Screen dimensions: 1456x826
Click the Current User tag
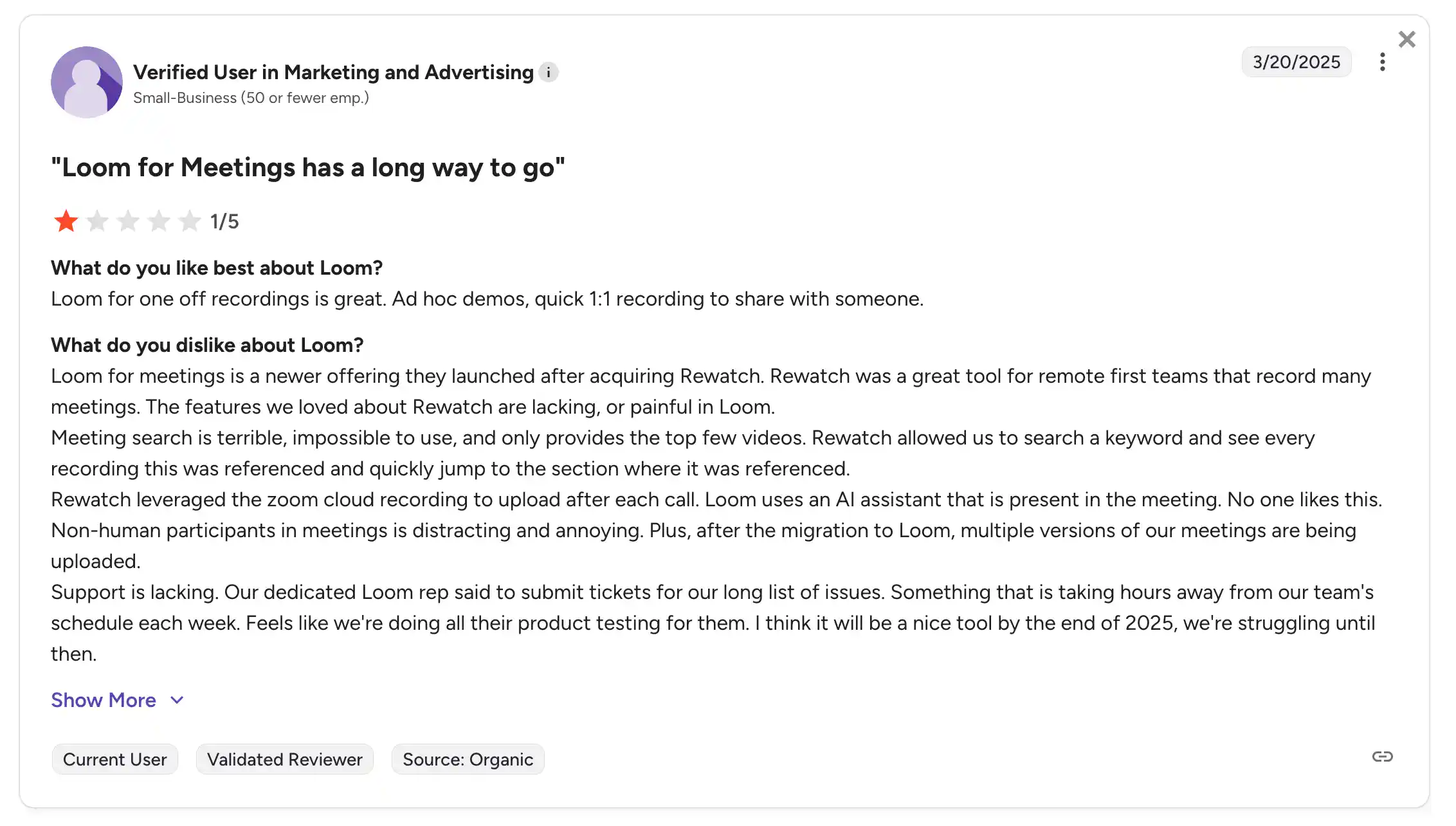(x=114, y=759)
